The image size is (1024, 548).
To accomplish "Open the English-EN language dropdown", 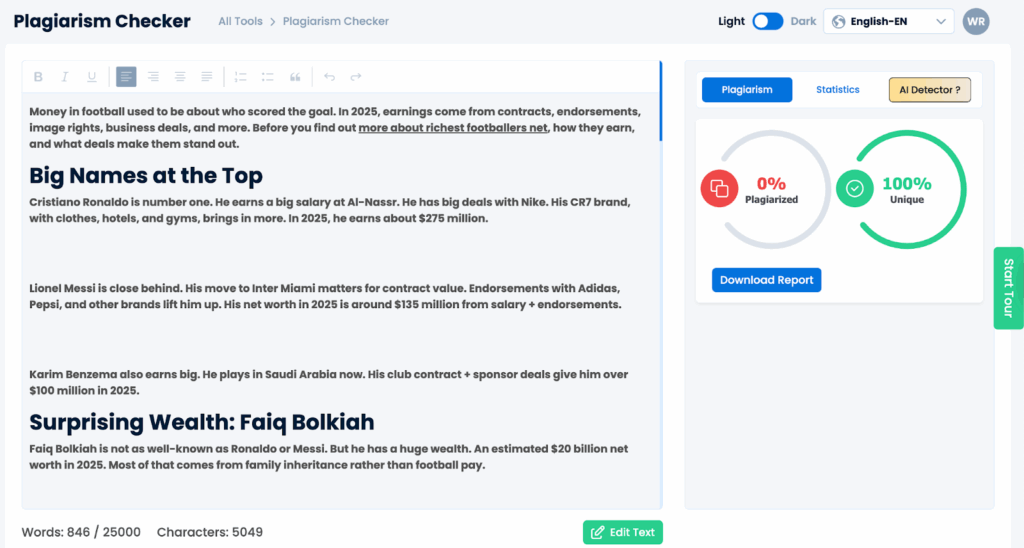I will point(888,21).
